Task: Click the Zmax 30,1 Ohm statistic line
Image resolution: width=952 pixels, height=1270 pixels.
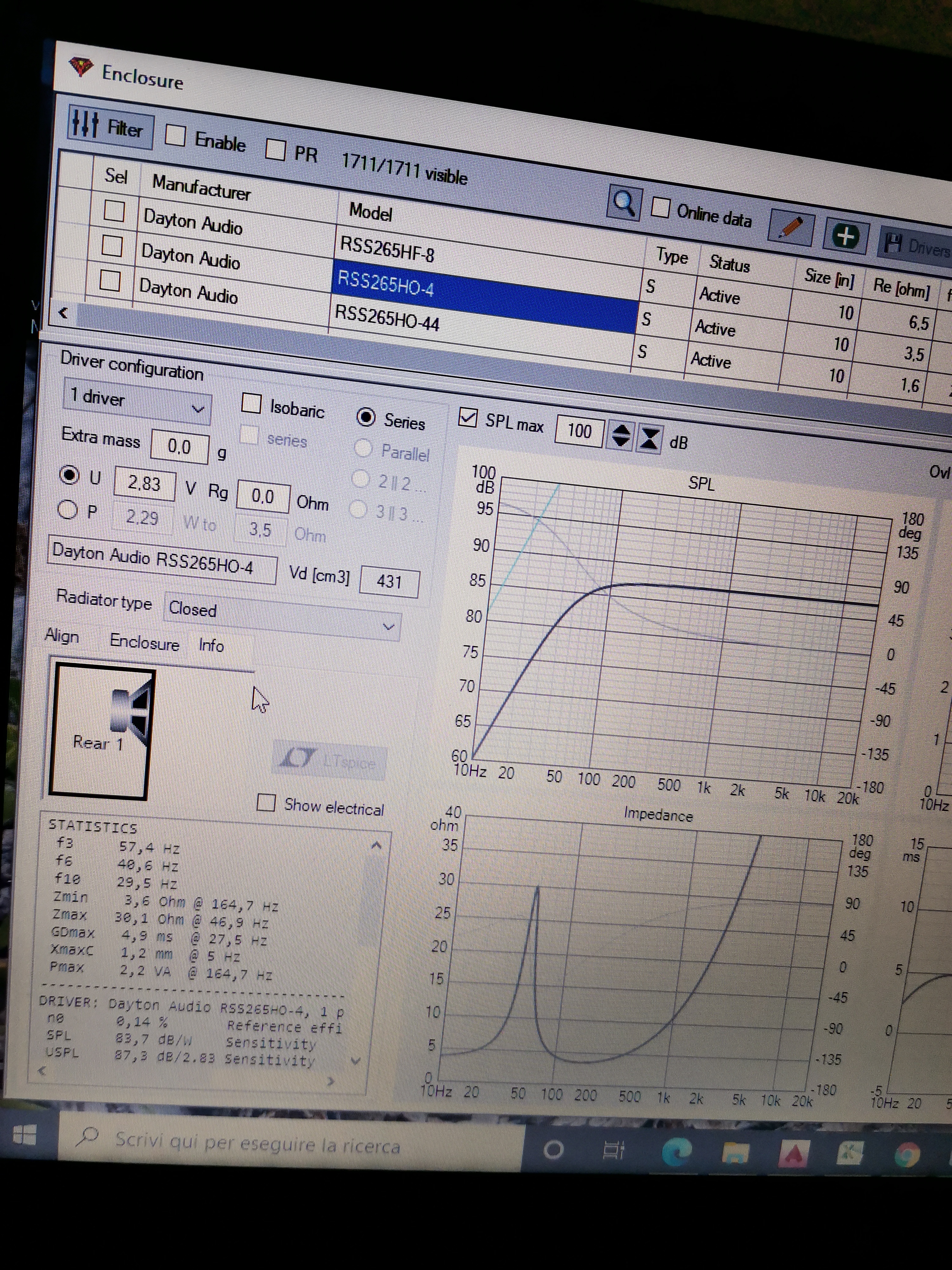Action: pyautogui.click(x=160, y=919)
